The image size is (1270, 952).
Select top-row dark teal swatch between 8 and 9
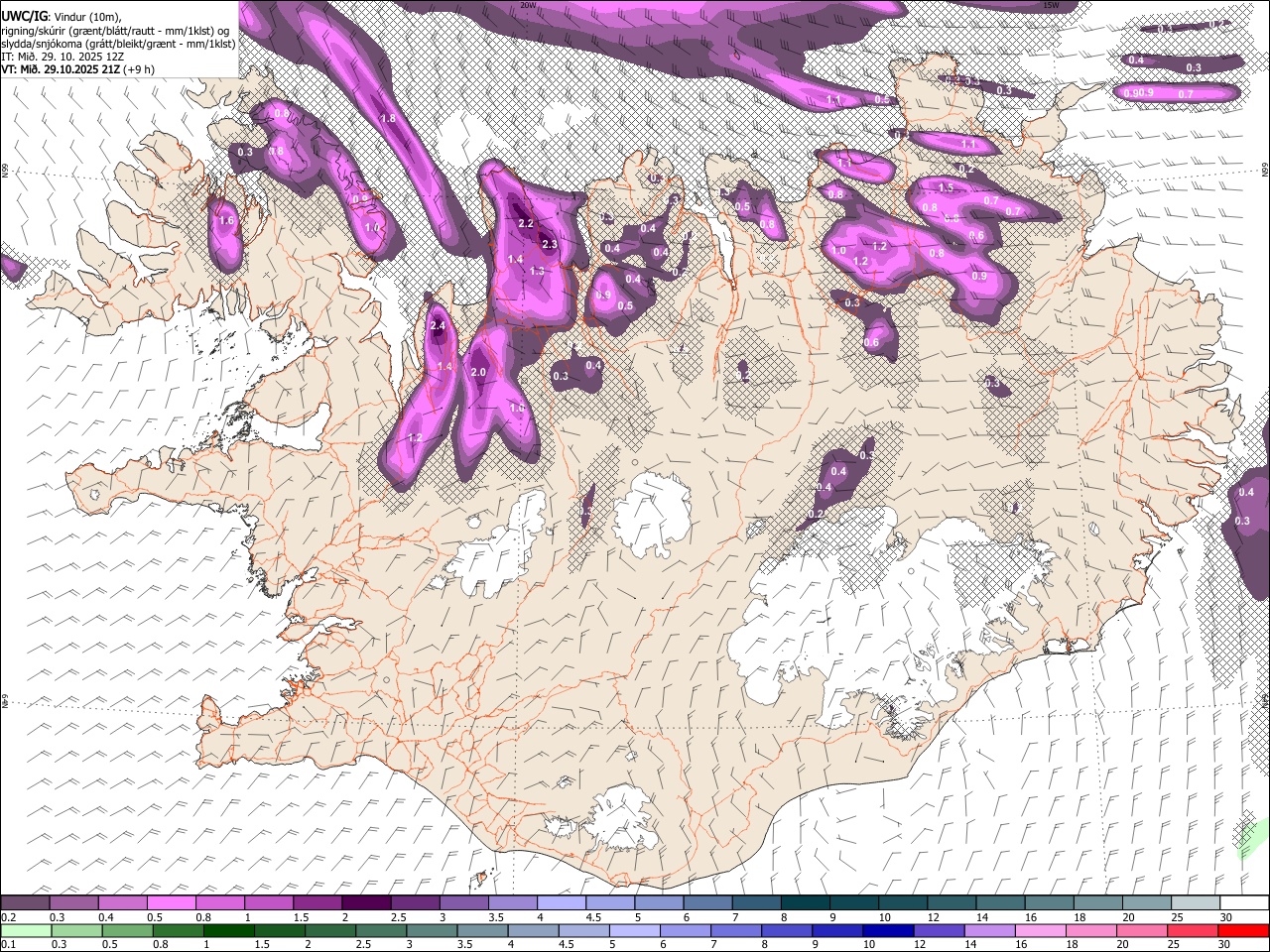[x=806, y=903]
